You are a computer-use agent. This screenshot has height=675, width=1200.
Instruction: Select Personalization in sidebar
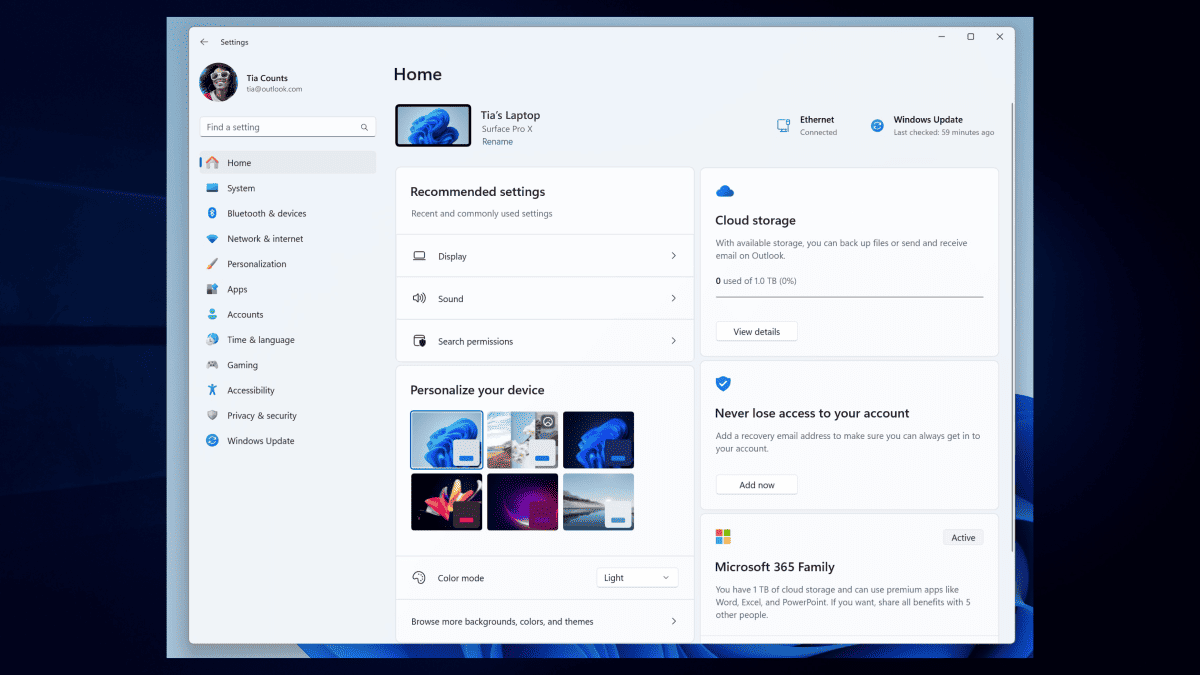(x=288, y=264)
